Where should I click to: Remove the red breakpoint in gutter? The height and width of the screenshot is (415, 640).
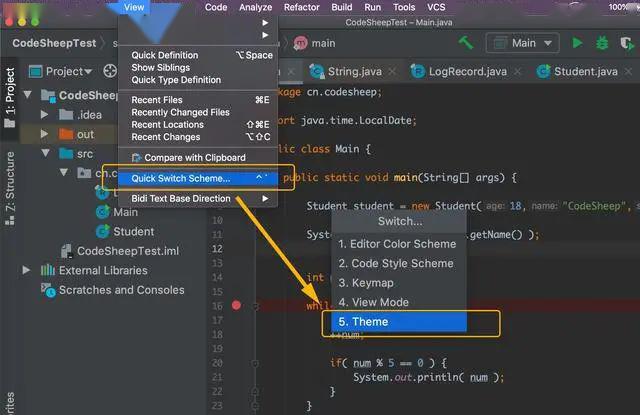(x=236, y=305)
